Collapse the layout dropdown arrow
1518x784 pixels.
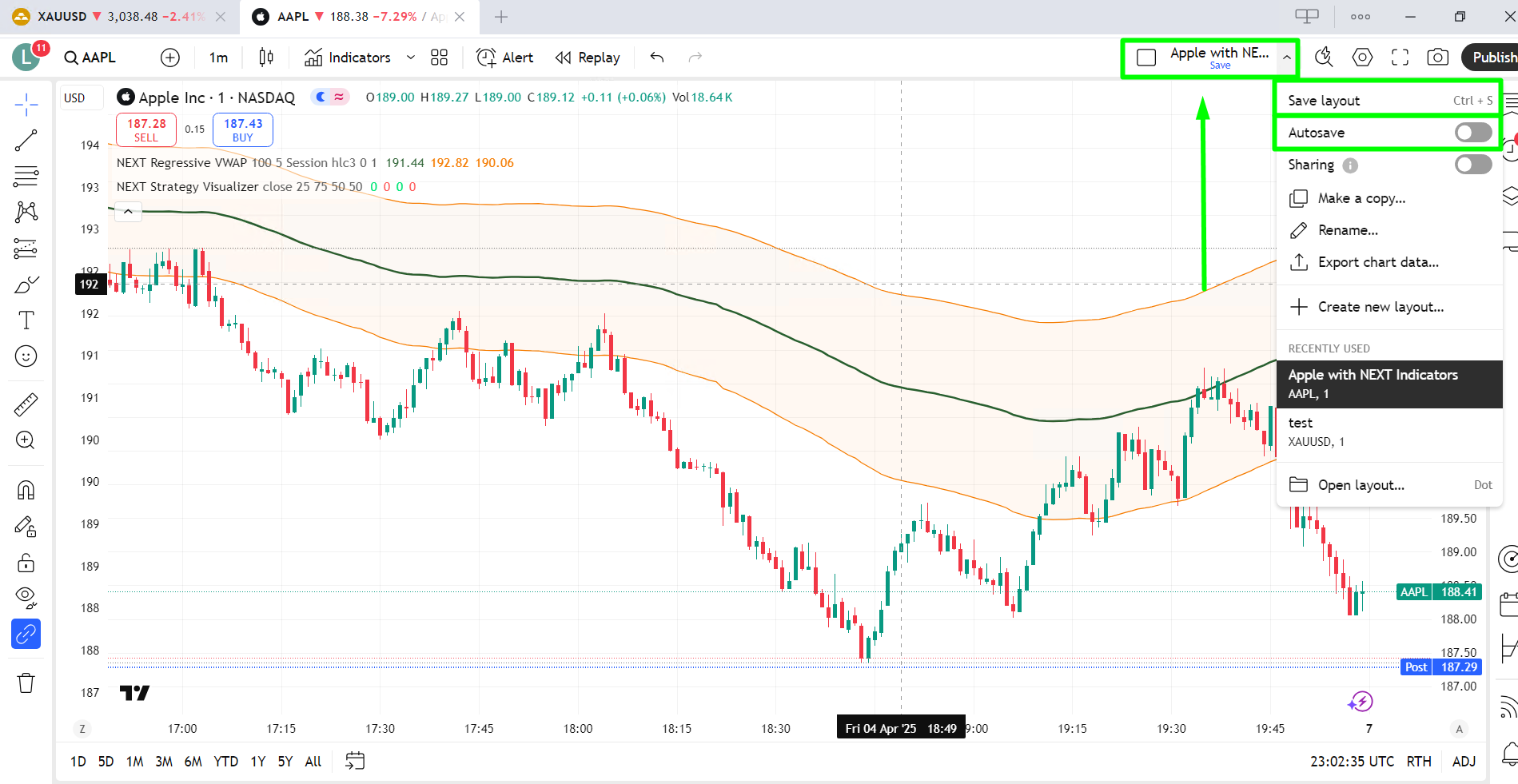1286,58
